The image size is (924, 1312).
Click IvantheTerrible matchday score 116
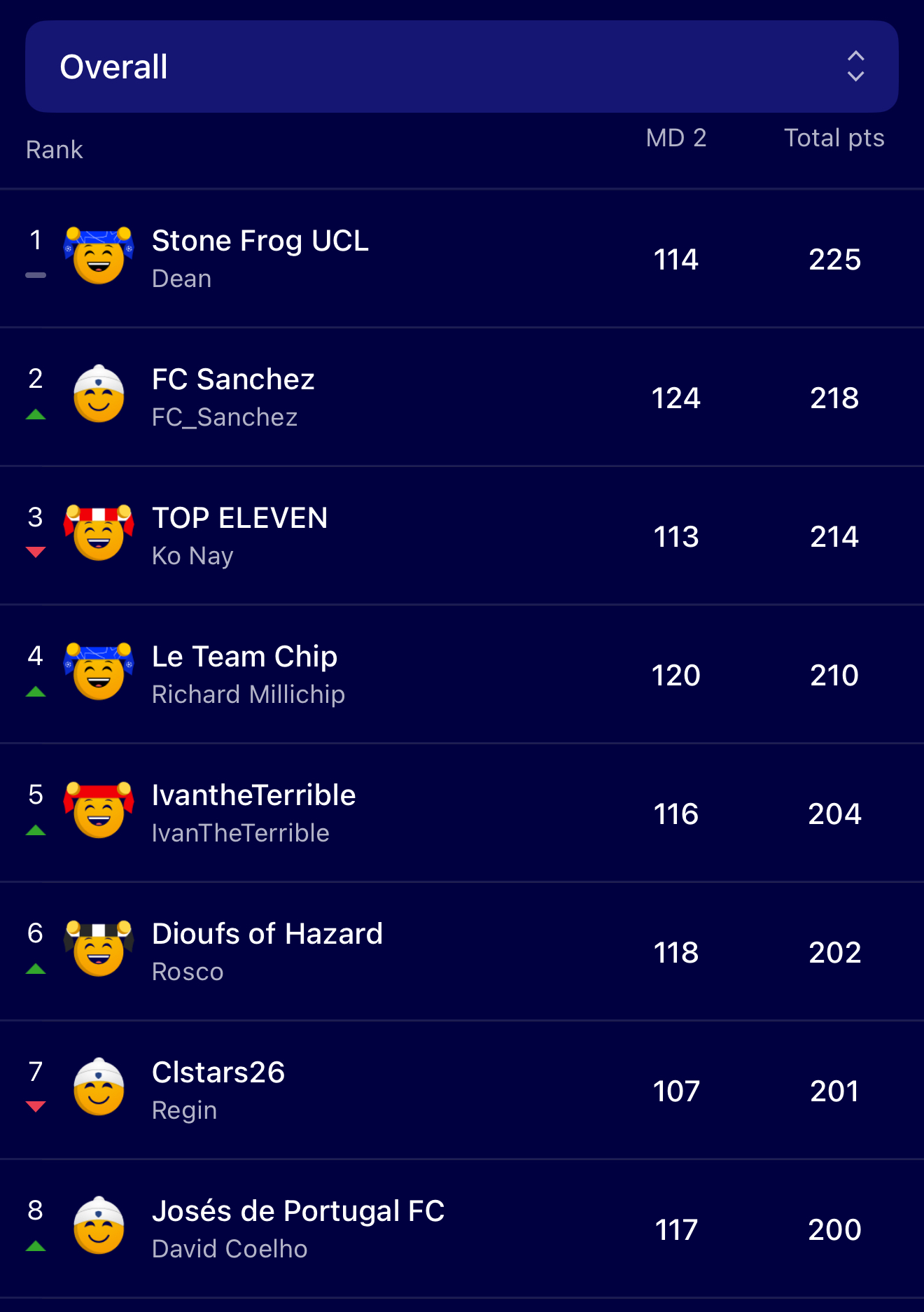tap(675, 814)
